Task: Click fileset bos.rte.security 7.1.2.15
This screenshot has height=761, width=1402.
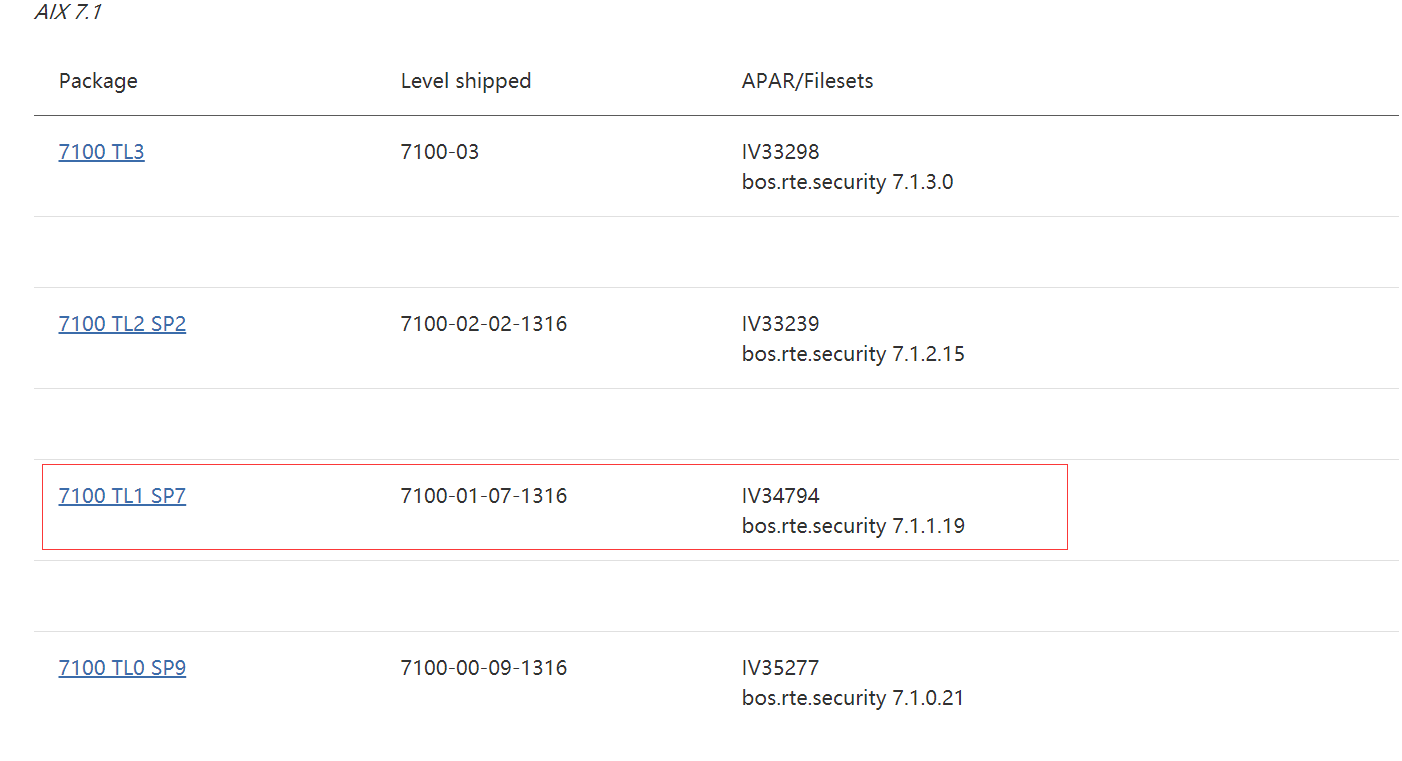Action: pyautogui.click(x=852, y=354)
